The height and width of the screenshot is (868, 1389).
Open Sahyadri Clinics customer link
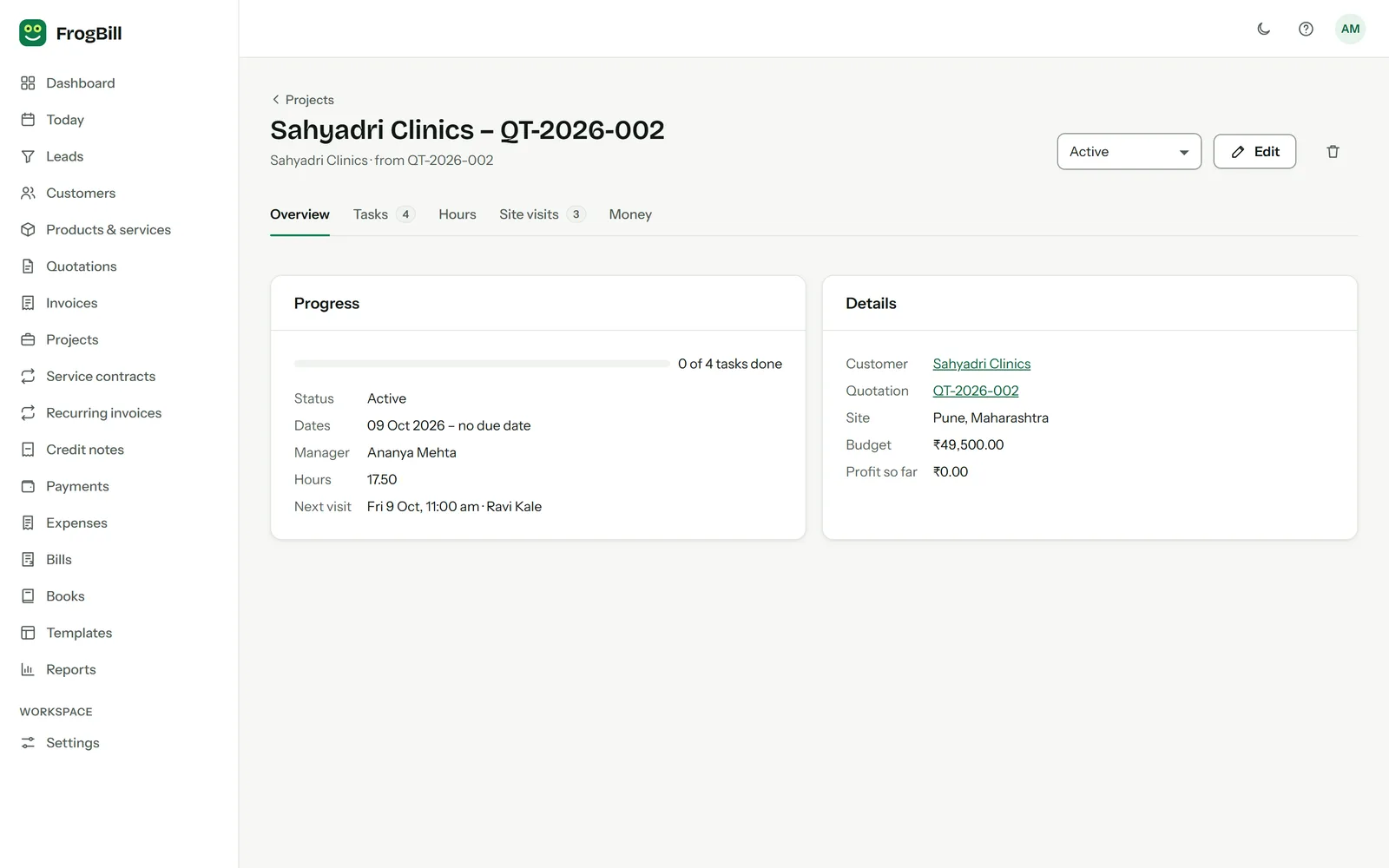point(982,364)
